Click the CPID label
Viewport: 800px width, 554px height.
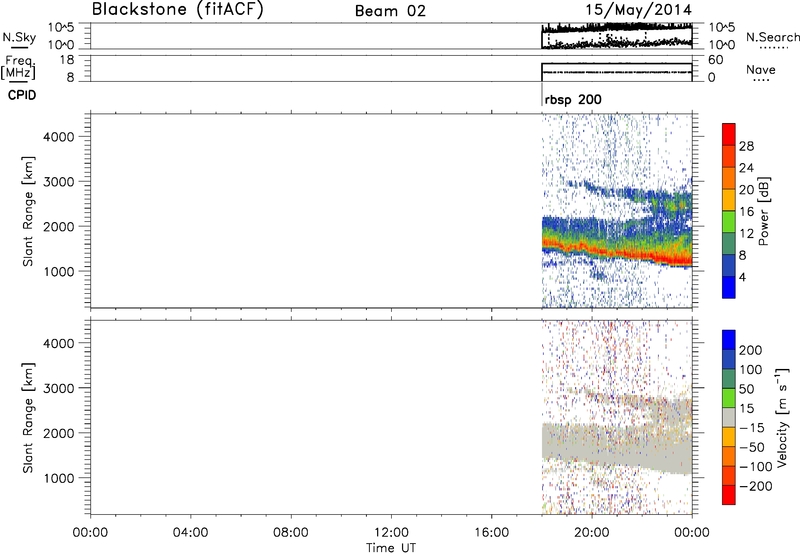(22, 95)
